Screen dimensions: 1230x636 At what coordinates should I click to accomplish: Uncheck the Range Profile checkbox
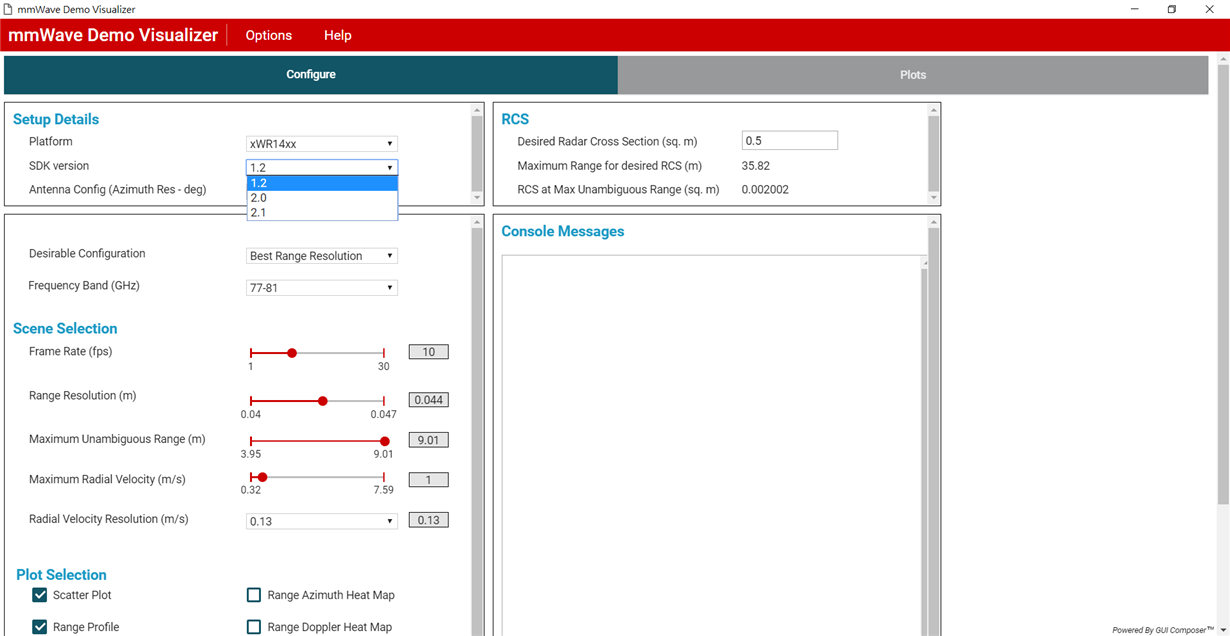pos(40,627)
